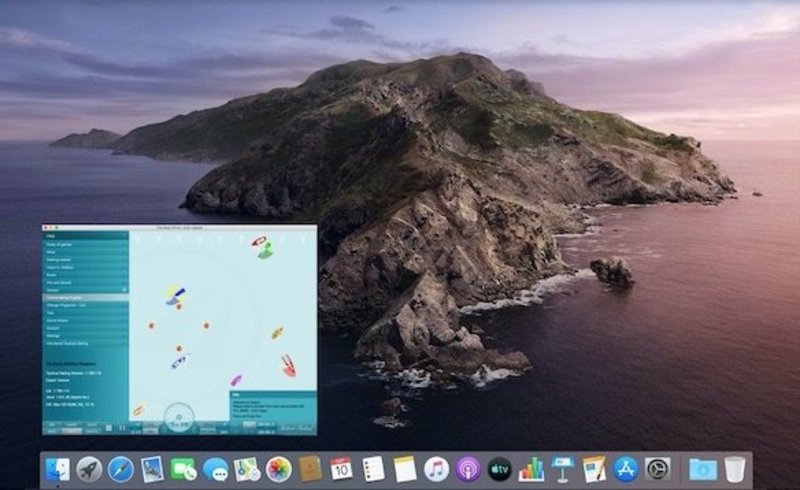The image size is (800, 490).
Task: Open the Help entry in the sidebar
Action: tap(85, 236)
